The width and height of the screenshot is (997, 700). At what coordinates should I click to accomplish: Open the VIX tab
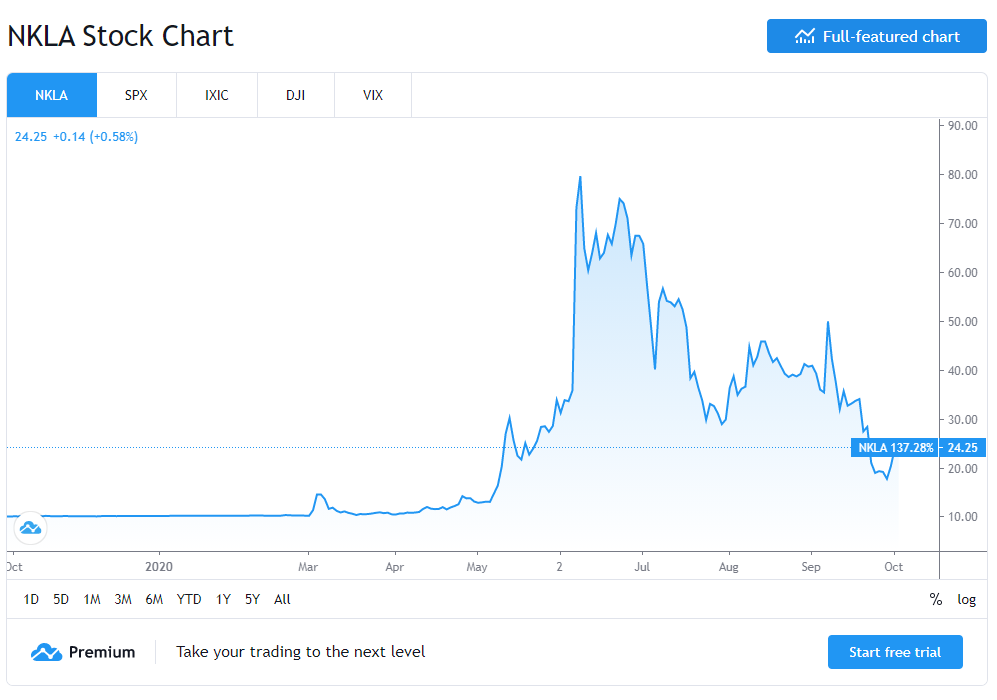(373, 95)
